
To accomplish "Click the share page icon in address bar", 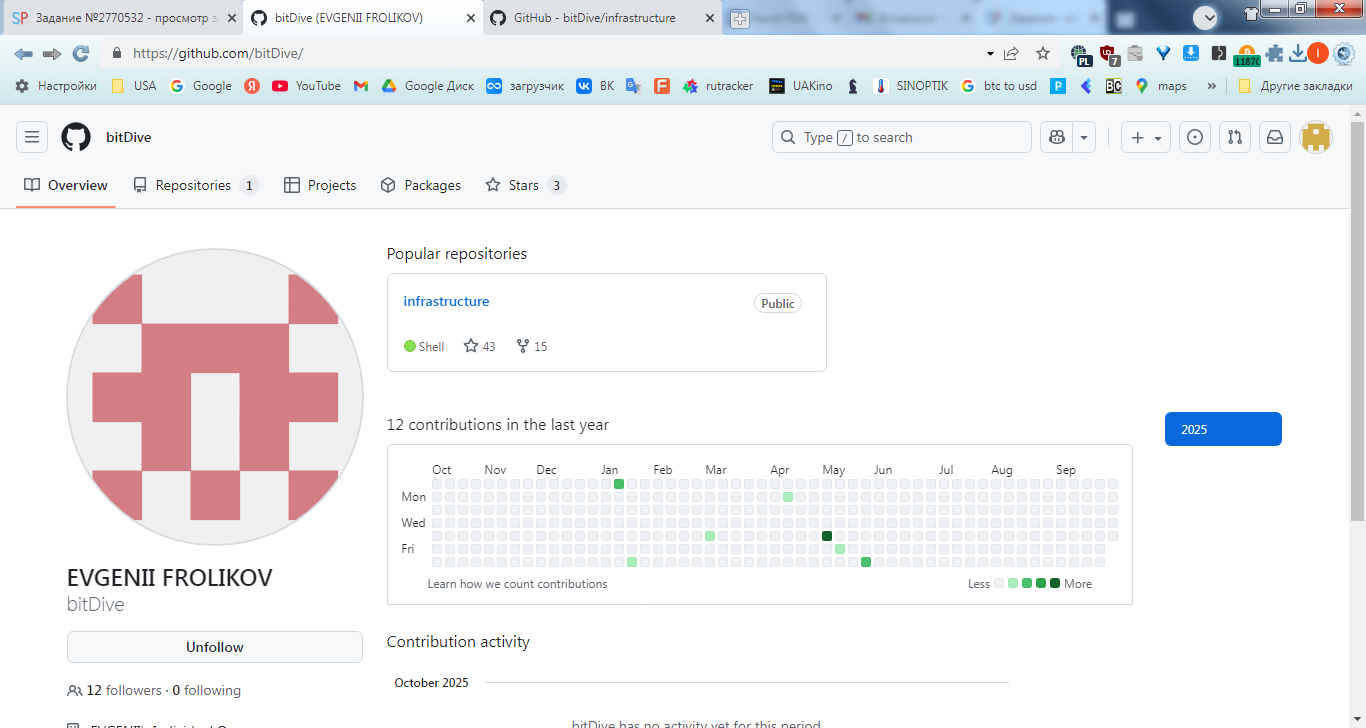I will click(1011, 53).
